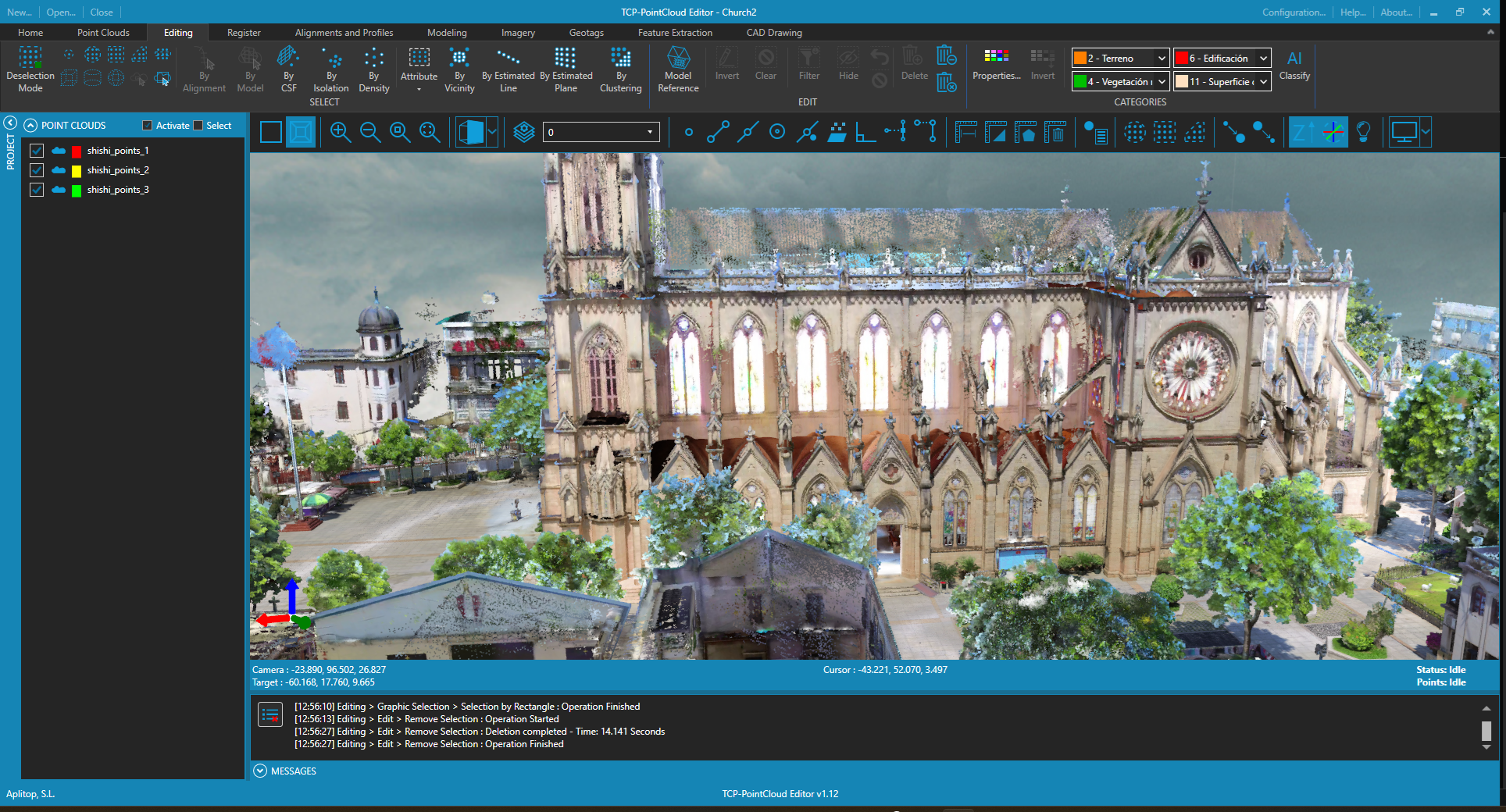1506x812 pixels.
Task: Collapse the MESSAGES panel
Action: [260, 771]
